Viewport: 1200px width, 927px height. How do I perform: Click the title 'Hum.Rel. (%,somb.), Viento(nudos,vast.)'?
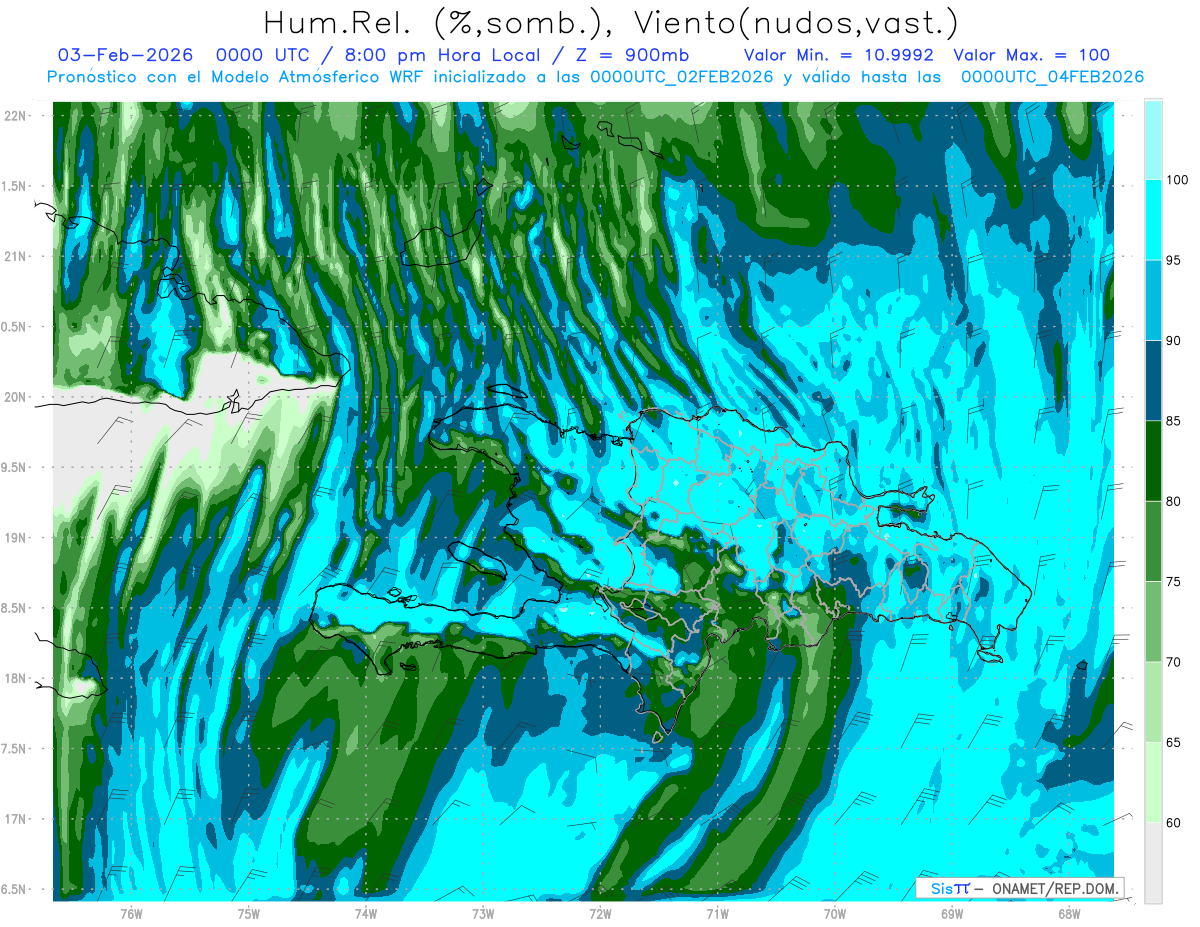click(610, 23)
